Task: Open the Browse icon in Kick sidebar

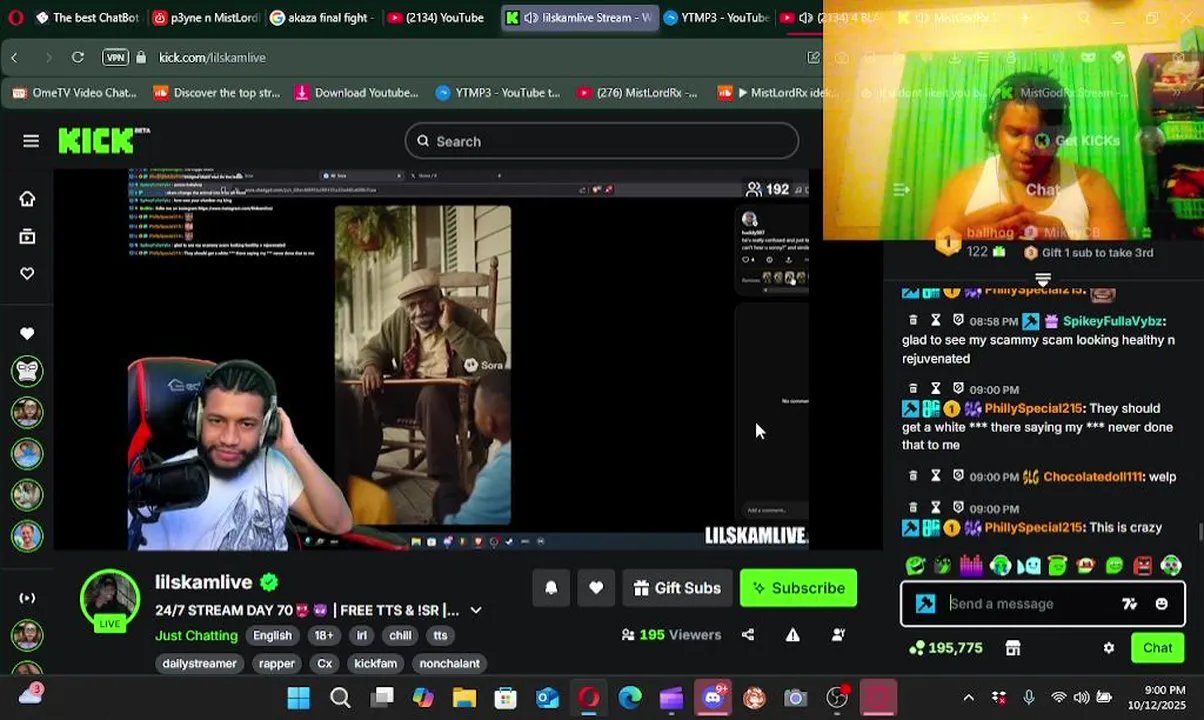Action: pyautogui.click(x=27, y=236)
